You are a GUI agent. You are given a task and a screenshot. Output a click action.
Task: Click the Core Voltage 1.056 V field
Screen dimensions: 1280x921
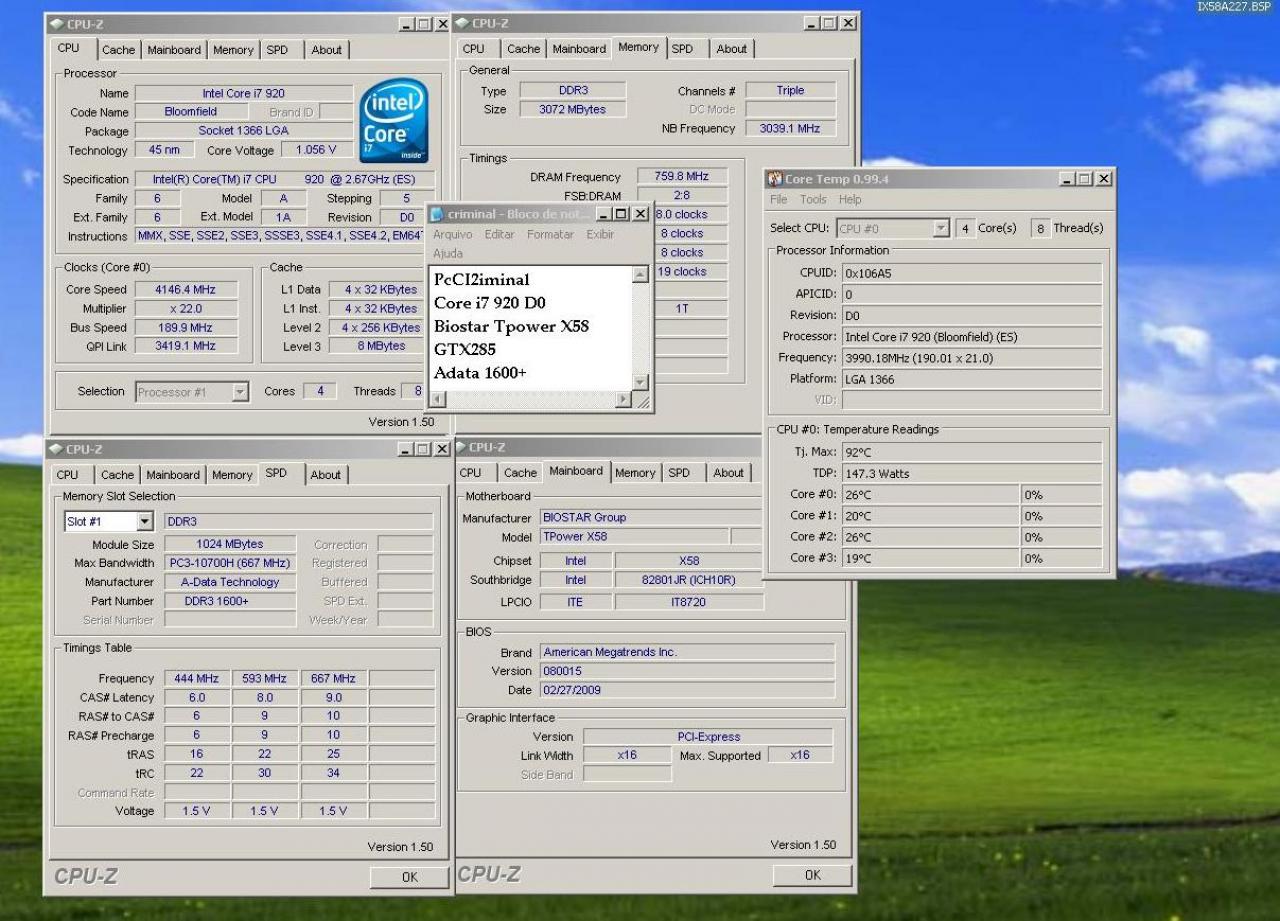[x=316, y=150]
